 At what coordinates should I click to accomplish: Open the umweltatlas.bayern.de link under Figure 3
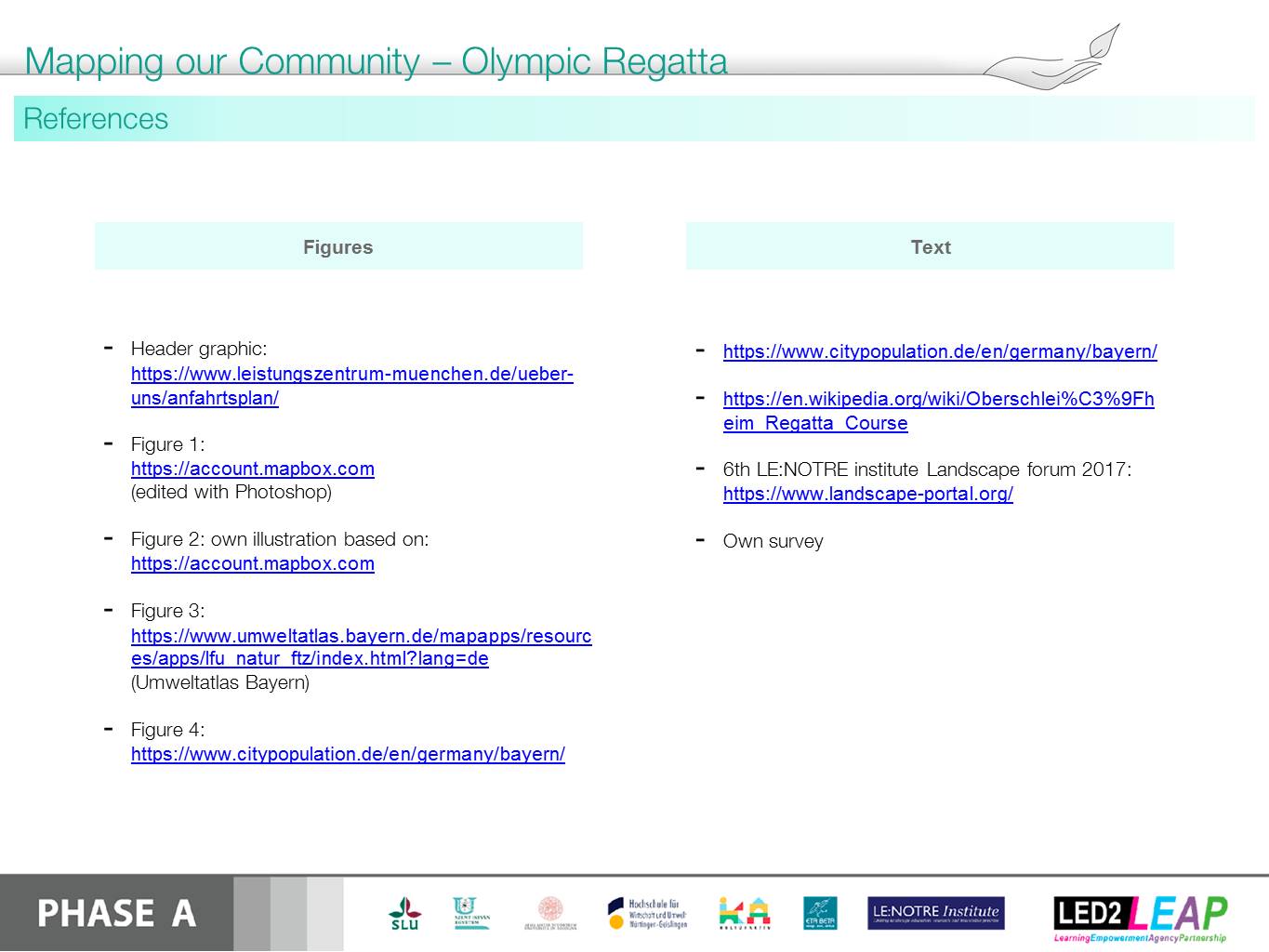[362, 647]
